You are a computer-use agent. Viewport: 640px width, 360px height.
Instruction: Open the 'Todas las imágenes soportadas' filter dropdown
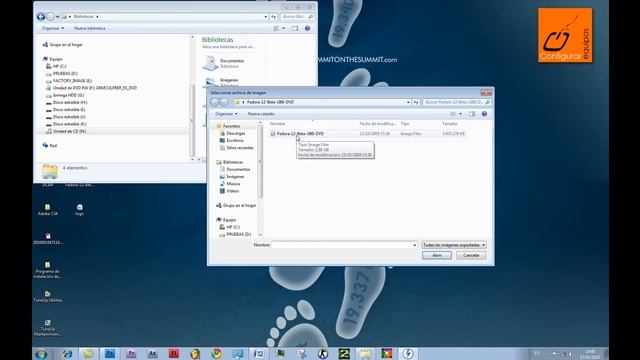pos(454,245)
